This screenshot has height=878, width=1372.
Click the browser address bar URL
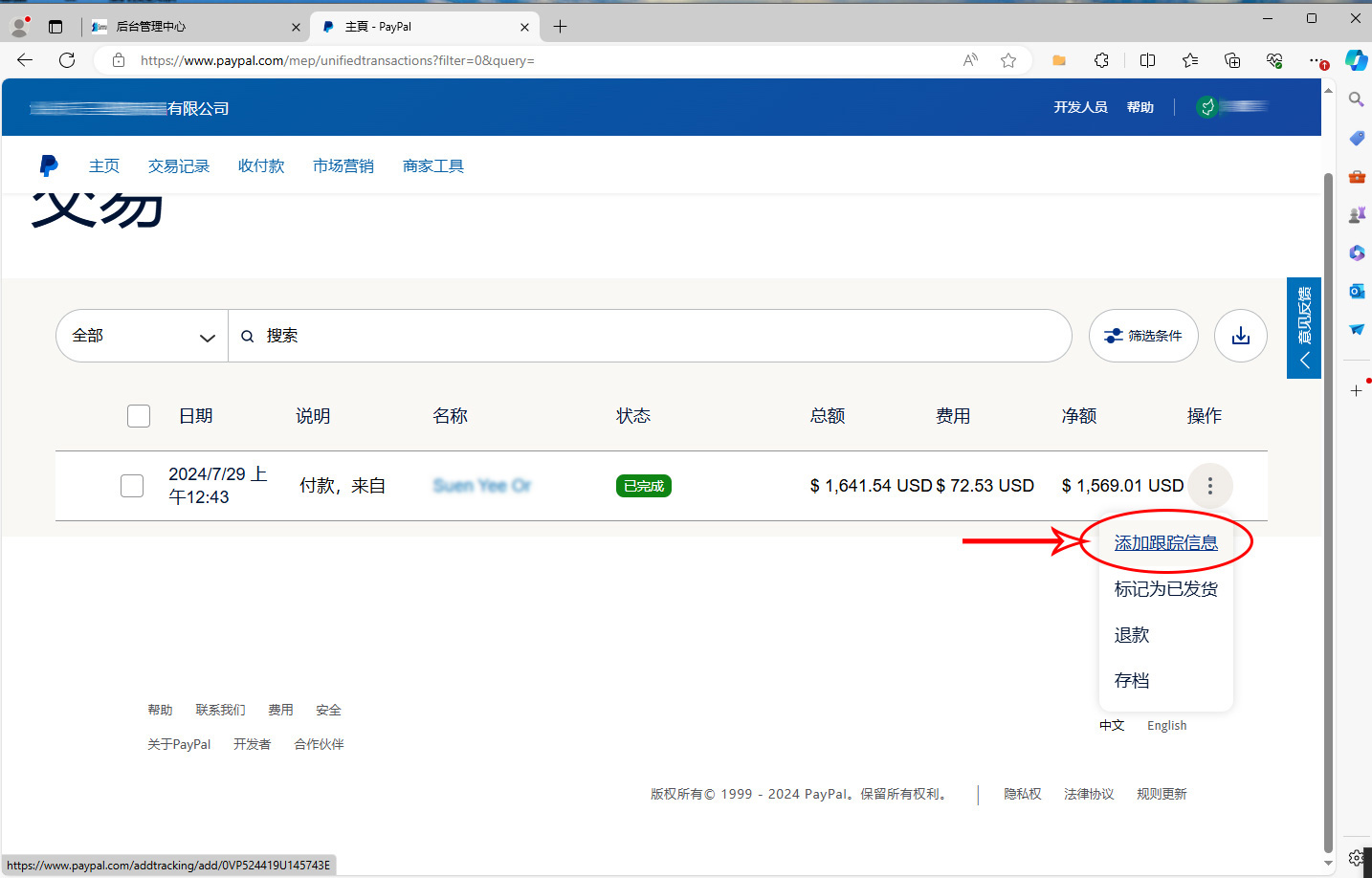338,60
